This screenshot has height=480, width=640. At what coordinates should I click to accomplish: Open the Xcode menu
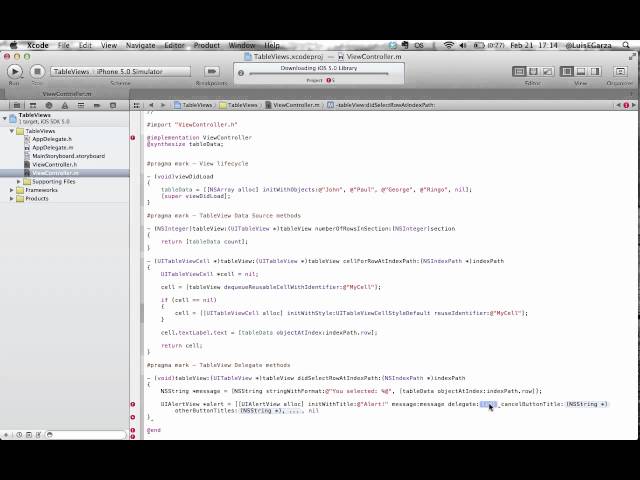tap(38, 45)
